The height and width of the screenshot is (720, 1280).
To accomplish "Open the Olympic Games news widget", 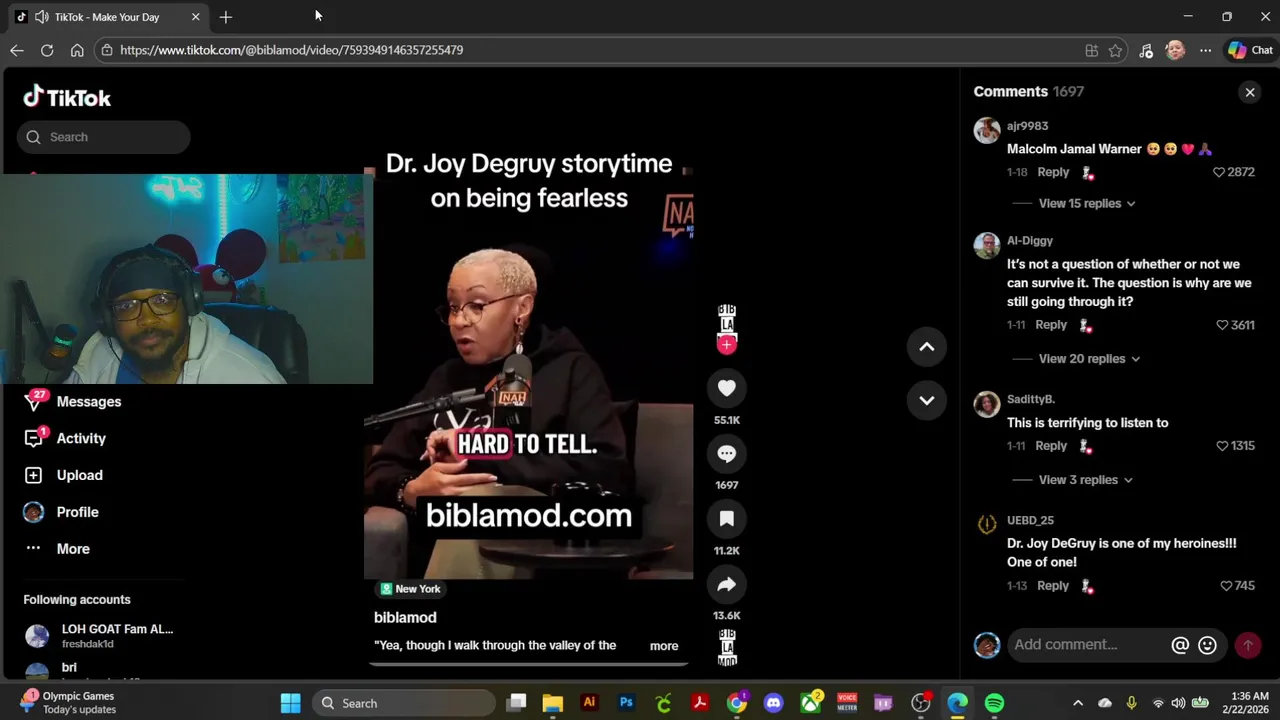I will tap(68, 703).
